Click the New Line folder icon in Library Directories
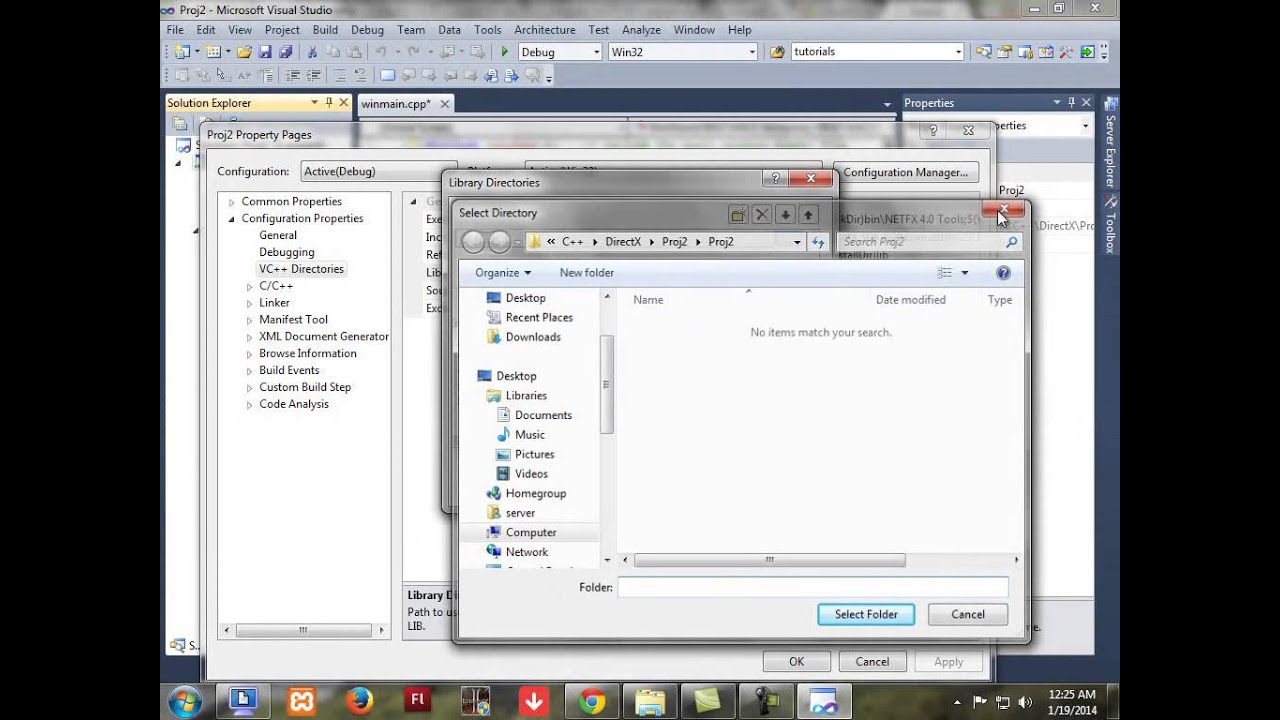The image size is (1280, 720). click(x=738, y=214)
